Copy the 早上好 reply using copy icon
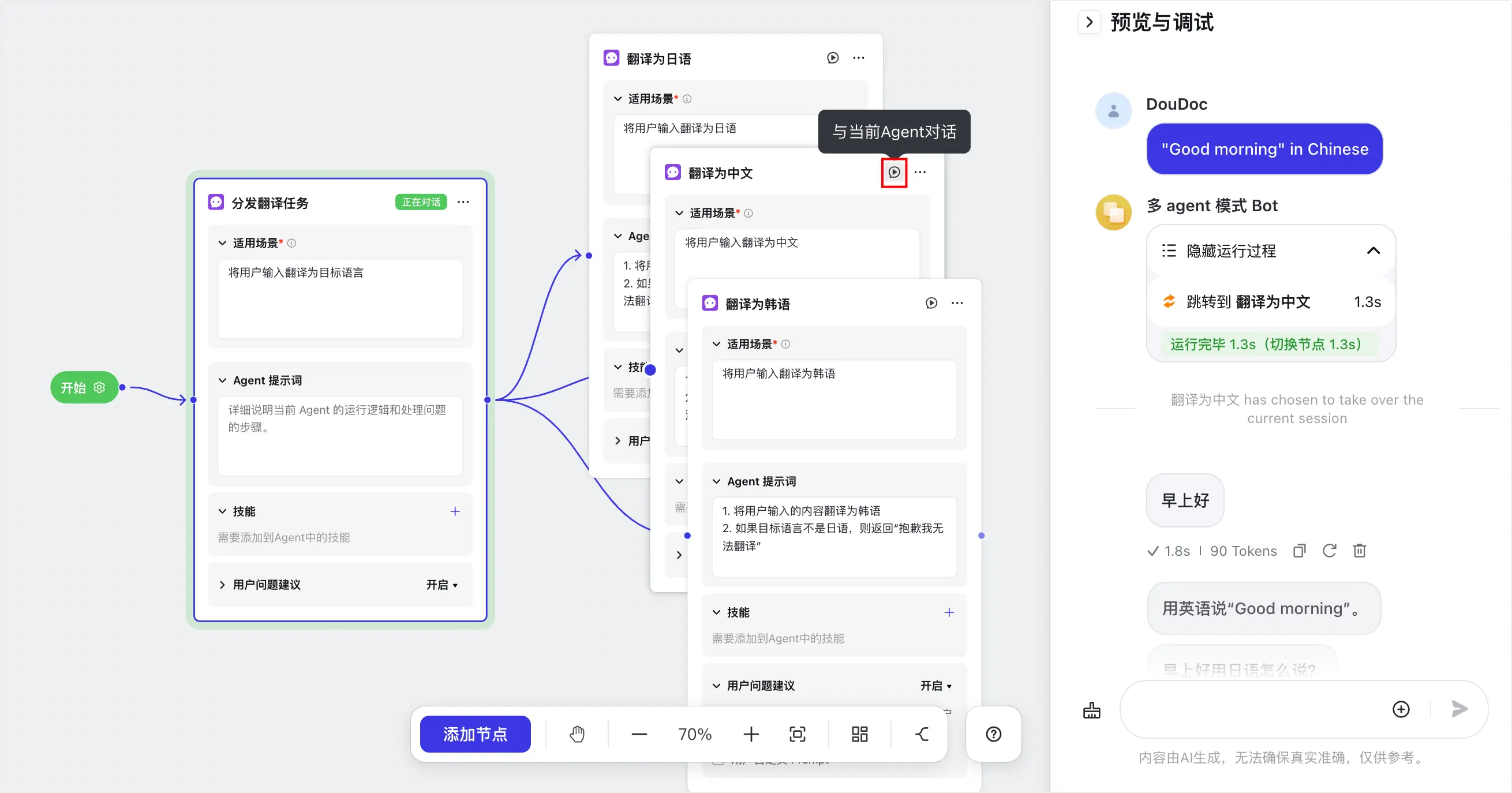The image size is (1512, 793). (x=1299, y=551)
